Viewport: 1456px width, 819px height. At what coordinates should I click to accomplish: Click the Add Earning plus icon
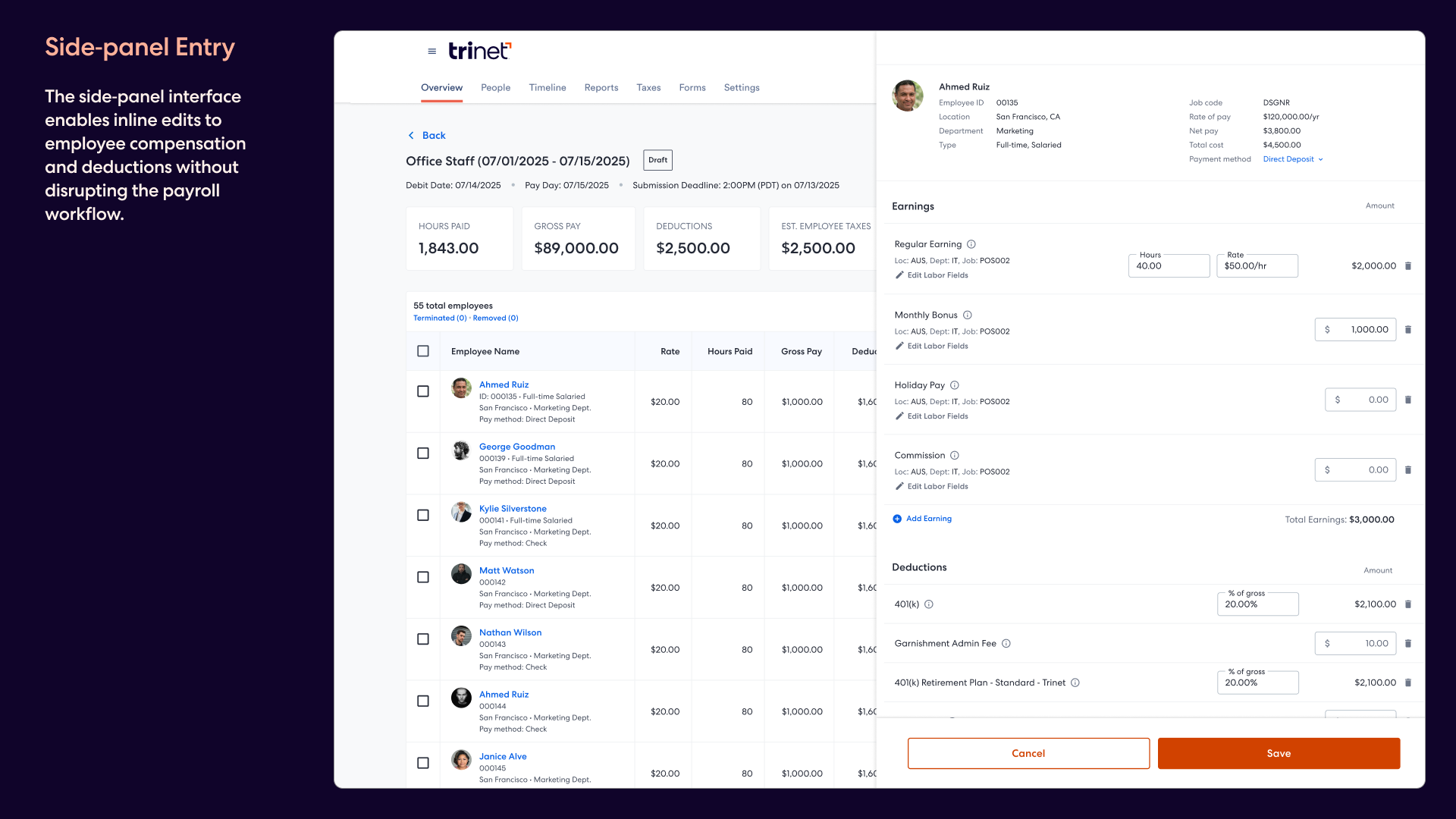tap(897, 519)
